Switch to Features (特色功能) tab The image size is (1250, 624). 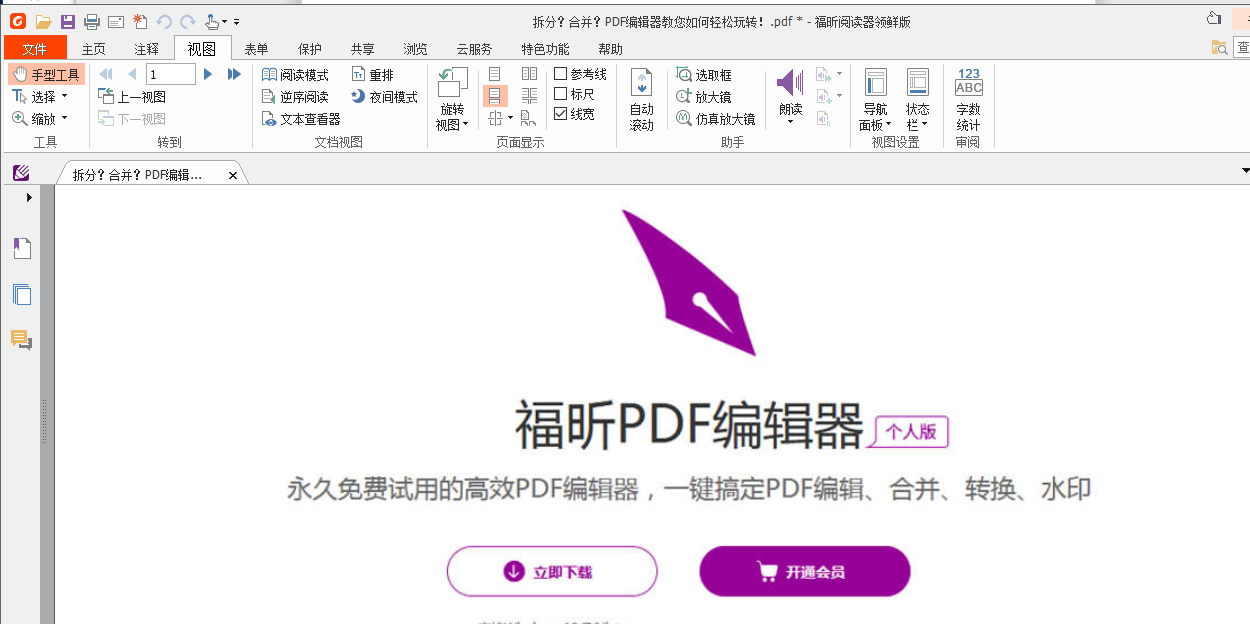point(545,48)
